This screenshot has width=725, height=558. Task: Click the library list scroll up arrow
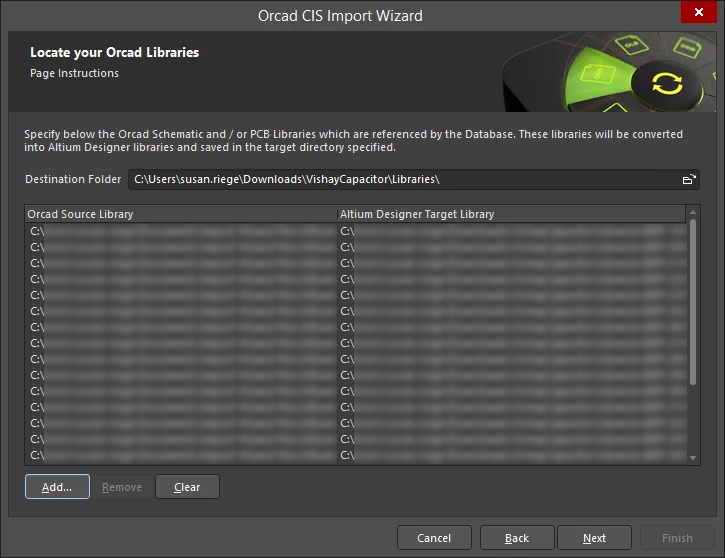693,212
